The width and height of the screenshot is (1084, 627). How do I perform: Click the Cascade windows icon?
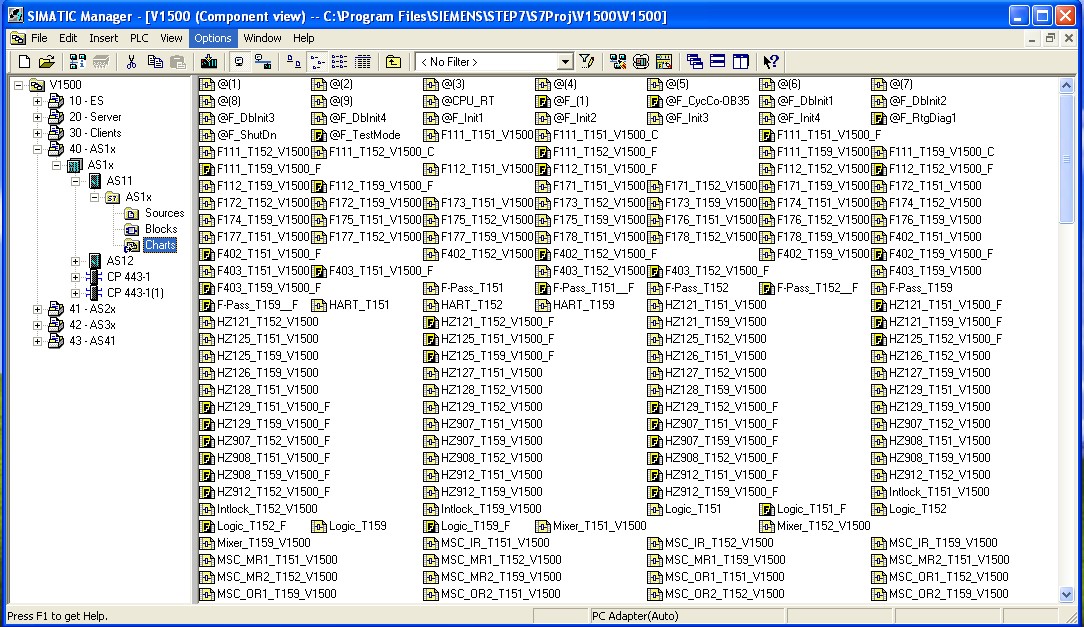pyautogui.click(x=695, y=62)
